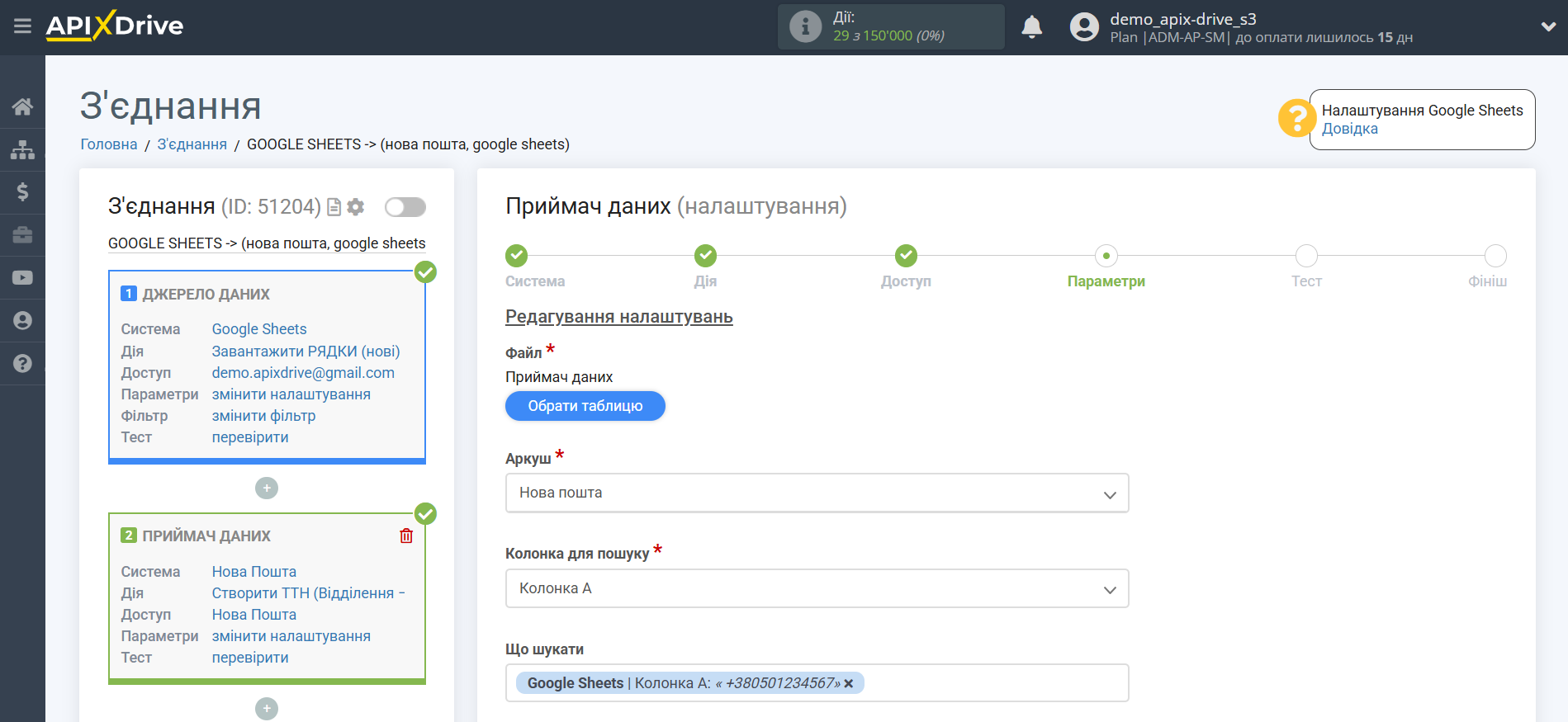The image size is (1568, 722).
Task: Click the Обрати таблицю button
Action: (585, 406)
